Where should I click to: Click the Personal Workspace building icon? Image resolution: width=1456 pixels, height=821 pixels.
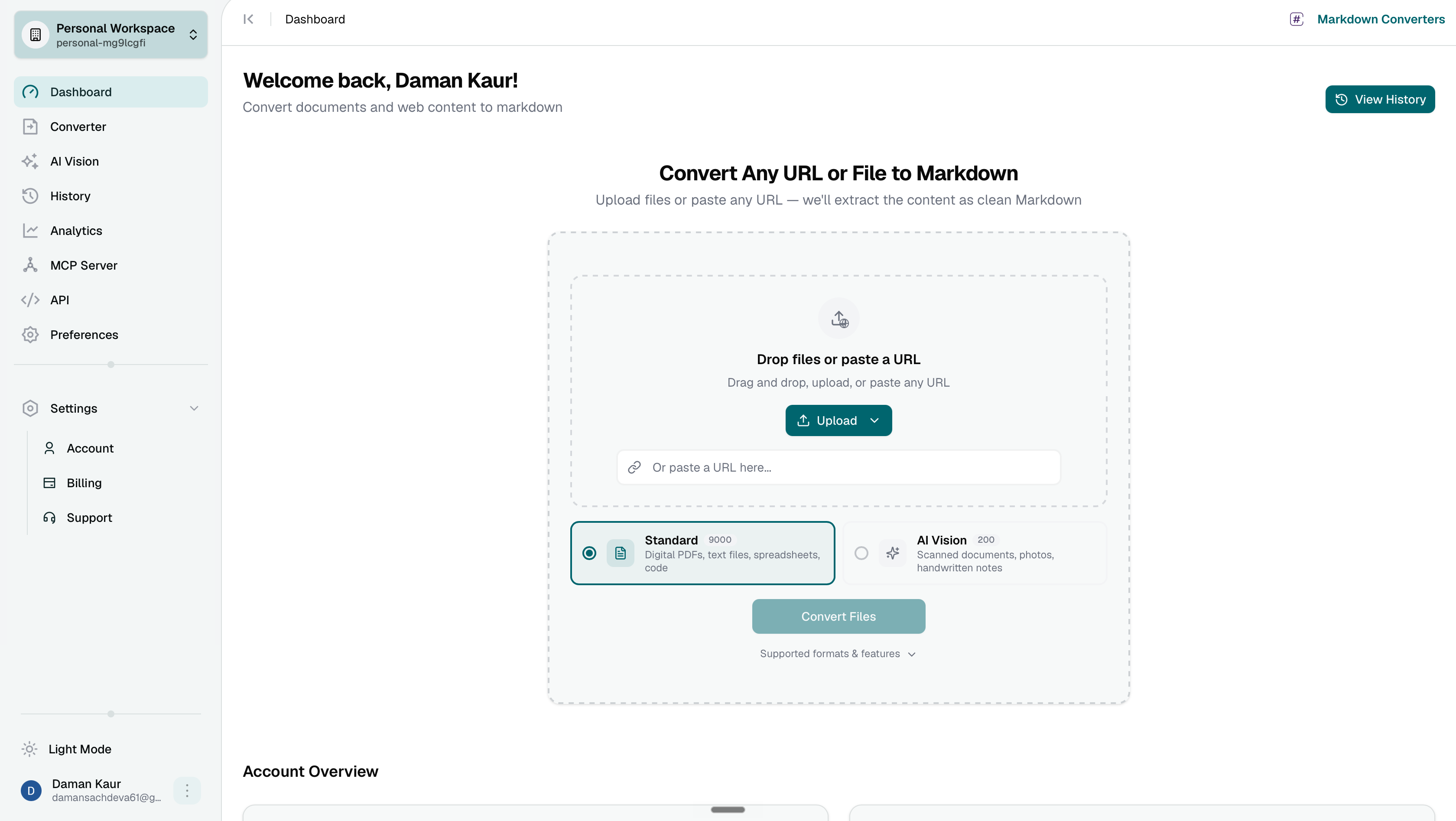pyautogui.click(x=35, y=35)
